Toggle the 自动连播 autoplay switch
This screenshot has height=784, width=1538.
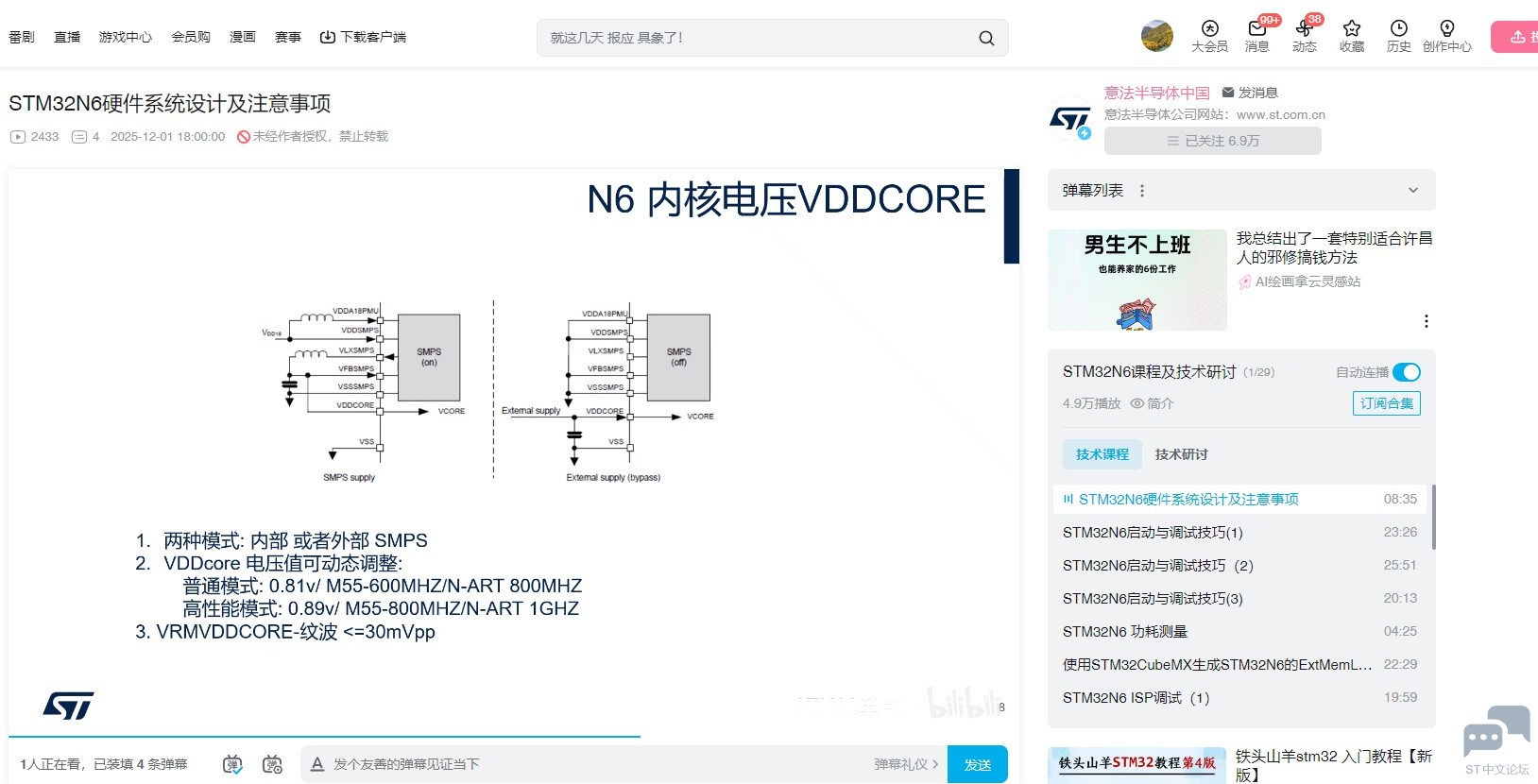click(1406, 372)
